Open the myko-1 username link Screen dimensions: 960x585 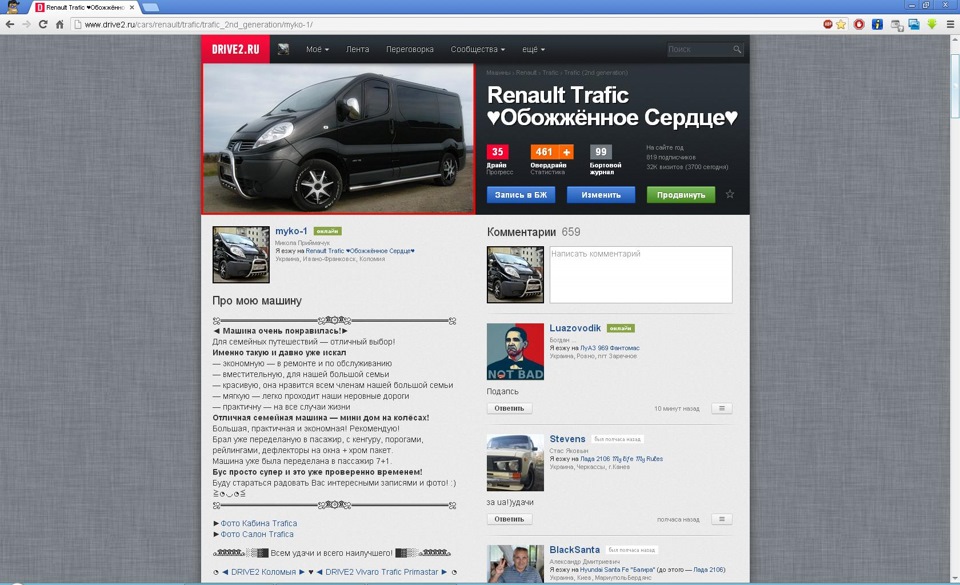click(291, 231)
